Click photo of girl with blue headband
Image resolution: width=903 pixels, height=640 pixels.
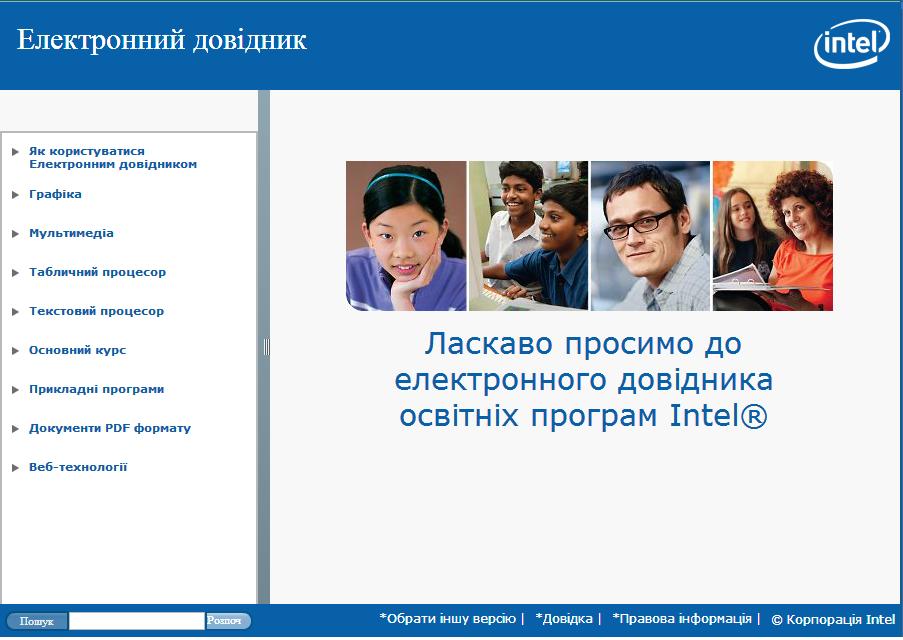(x=406, y=236)
